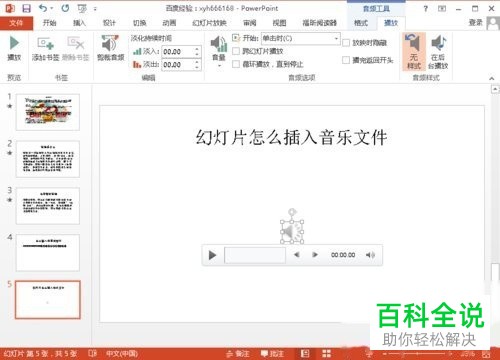Toggle 播完返回开头 checkbox
The height and width of the screenshot is (360, 500).
[346, 60]
